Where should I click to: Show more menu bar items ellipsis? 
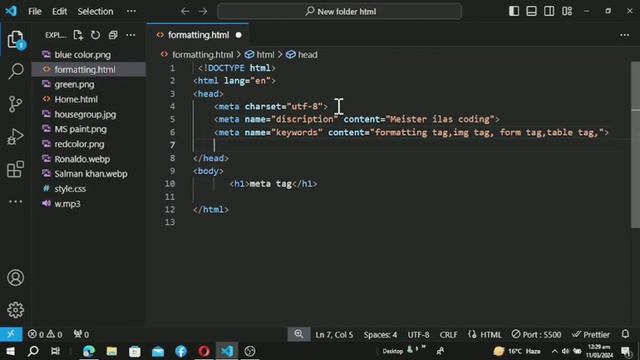(x=131, y=11)
